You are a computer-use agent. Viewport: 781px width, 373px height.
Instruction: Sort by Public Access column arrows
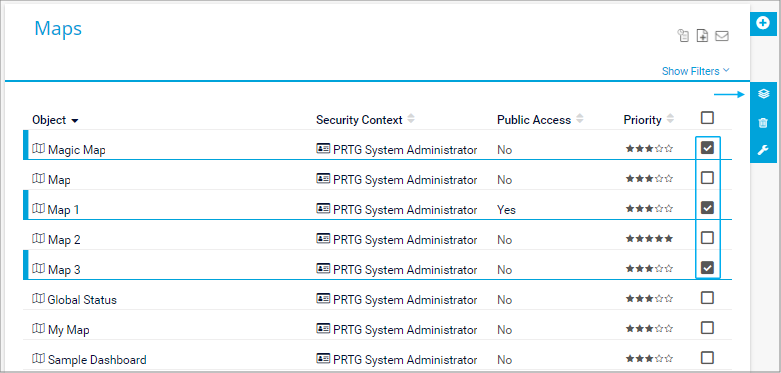coord(579,119)
